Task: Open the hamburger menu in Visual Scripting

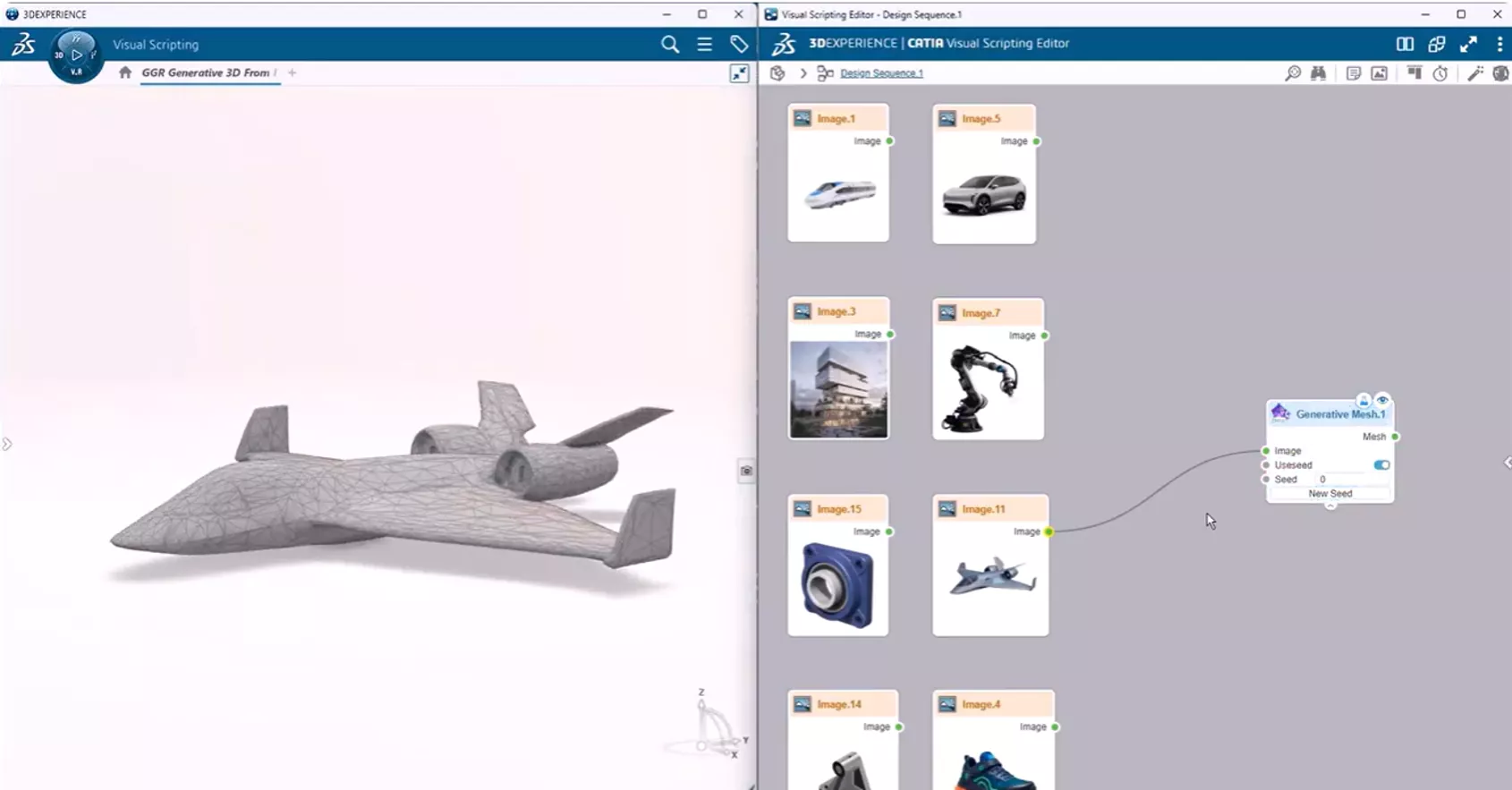Action: tap(705, 44)
